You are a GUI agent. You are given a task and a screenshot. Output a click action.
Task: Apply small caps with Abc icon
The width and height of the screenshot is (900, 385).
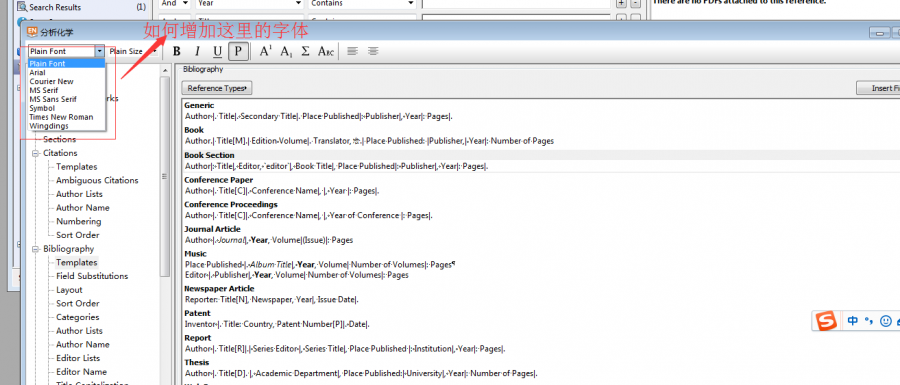coord(326,52)
